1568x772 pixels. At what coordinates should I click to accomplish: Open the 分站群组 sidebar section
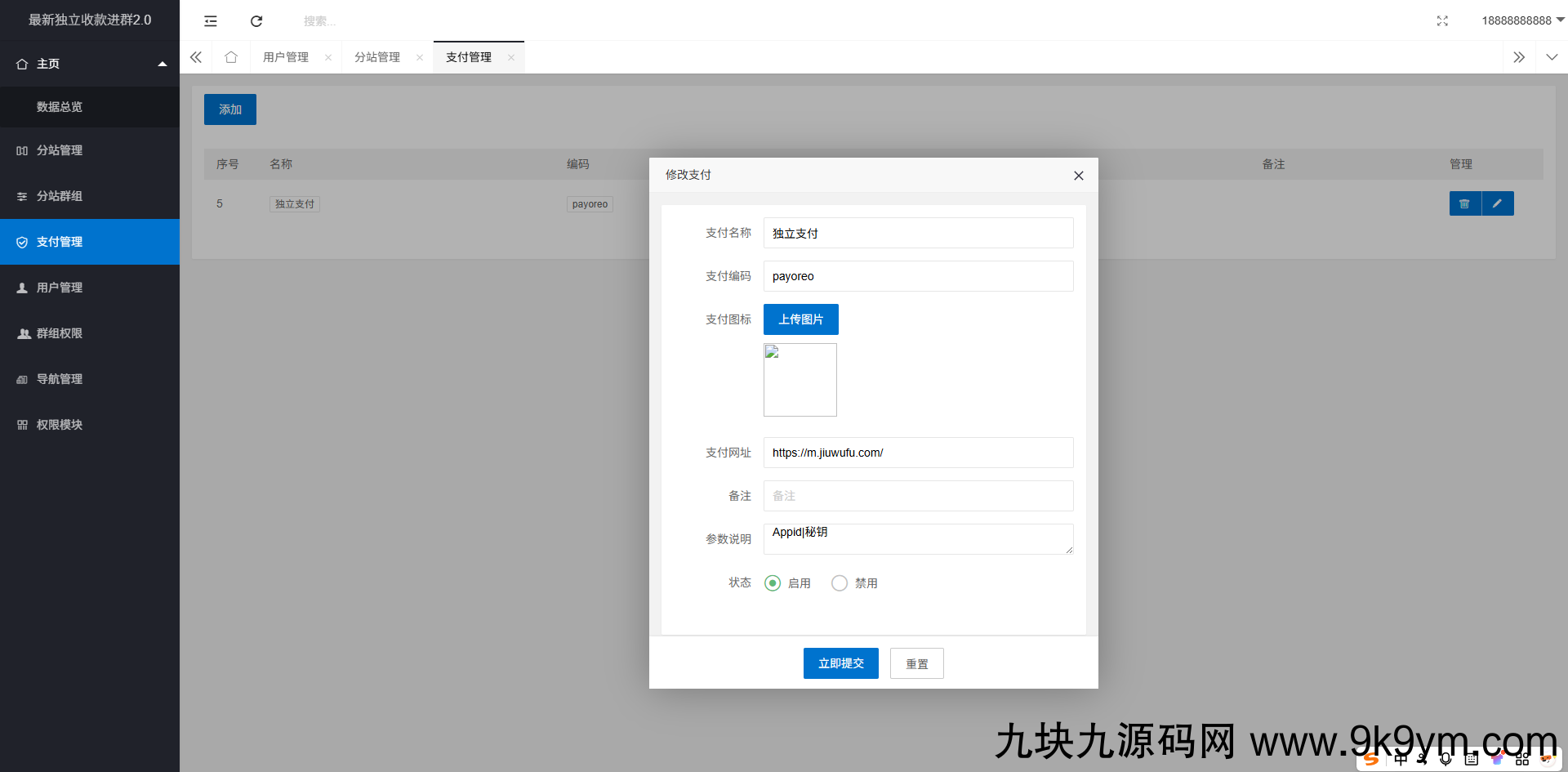tap(58, 196)
